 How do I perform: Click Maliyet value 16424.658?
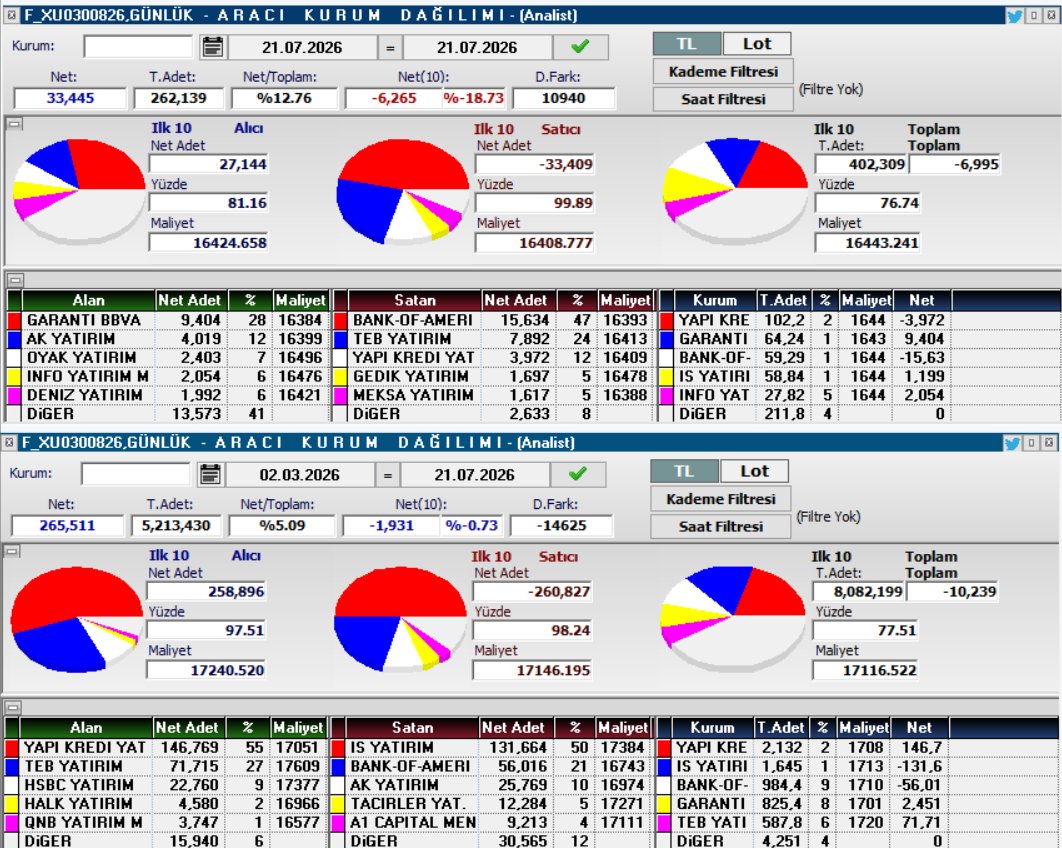tap(209, 242)
